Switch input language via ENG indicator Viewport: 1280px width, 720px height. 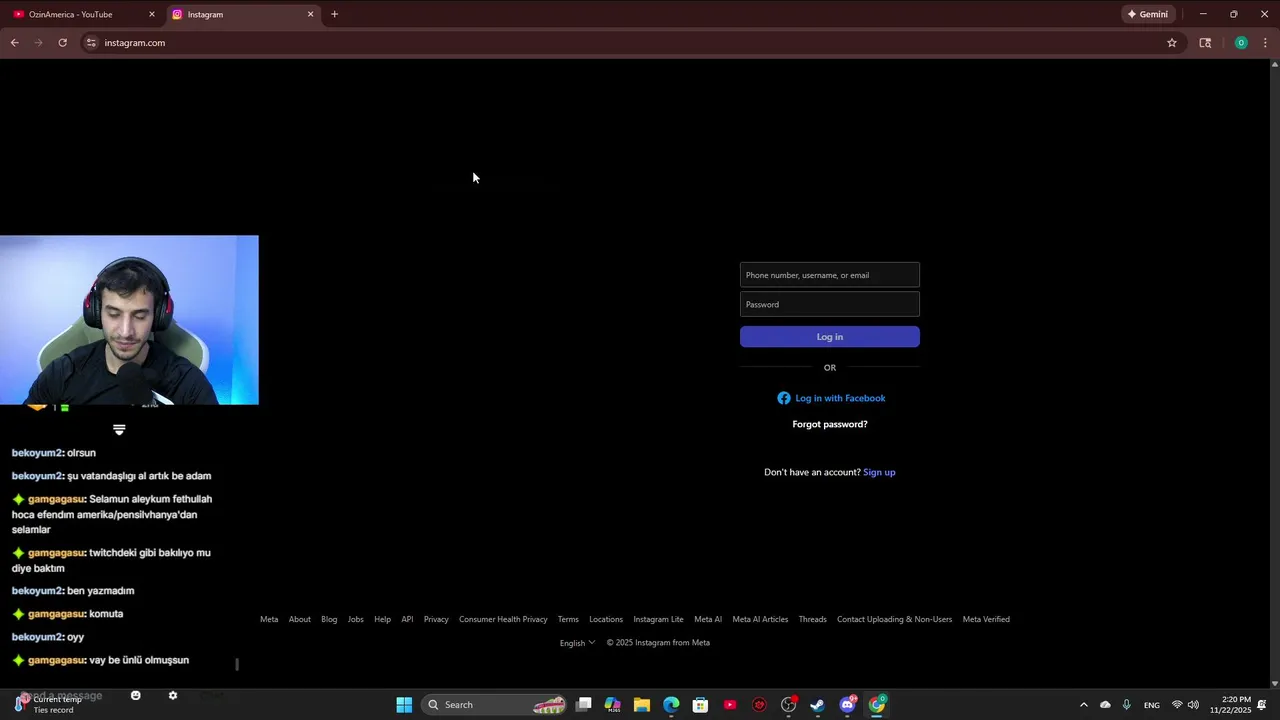[1152, 705]
